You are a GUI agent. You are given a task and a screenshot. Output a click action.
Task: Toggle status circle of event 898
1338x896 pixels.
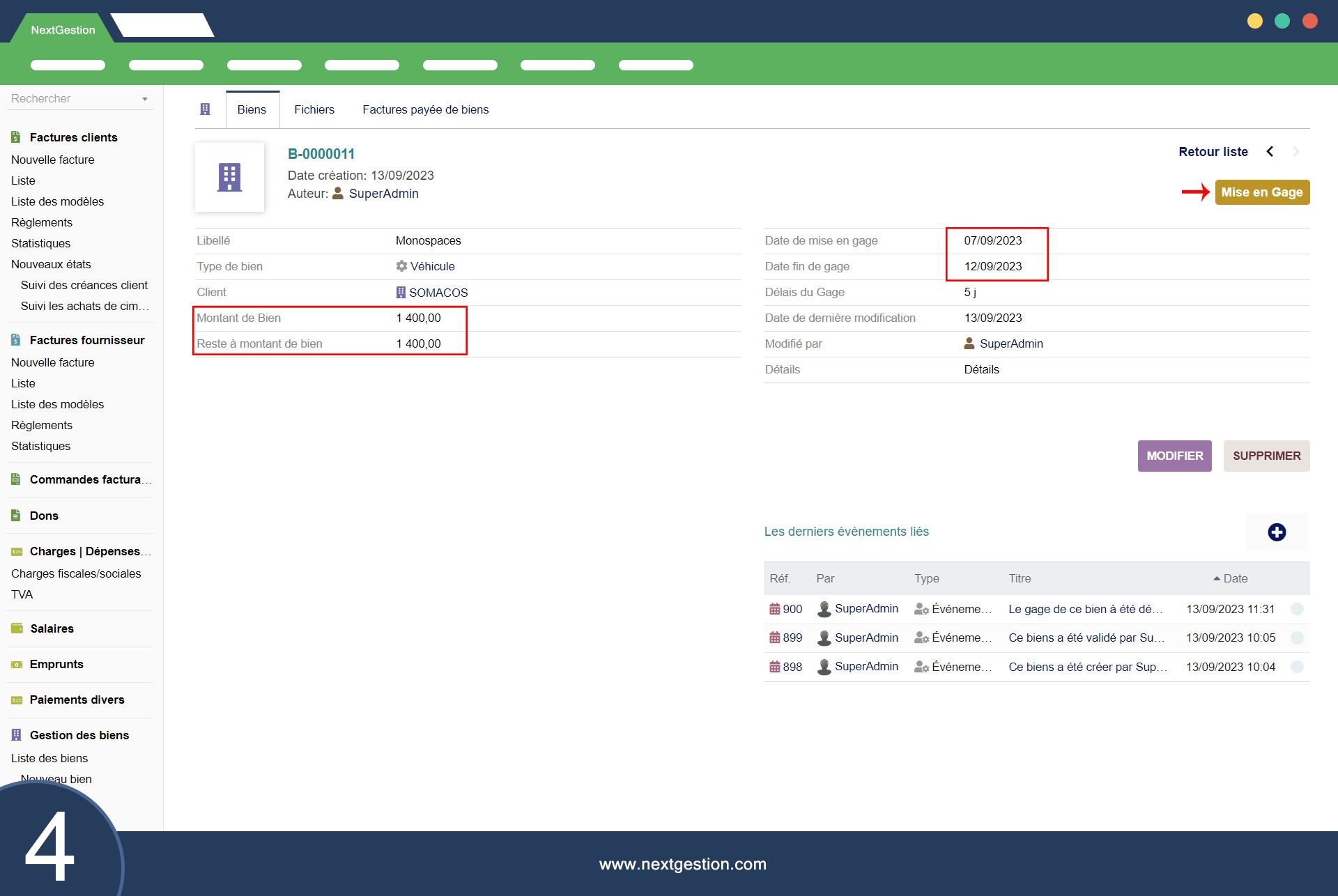[x=1296, y=667]
